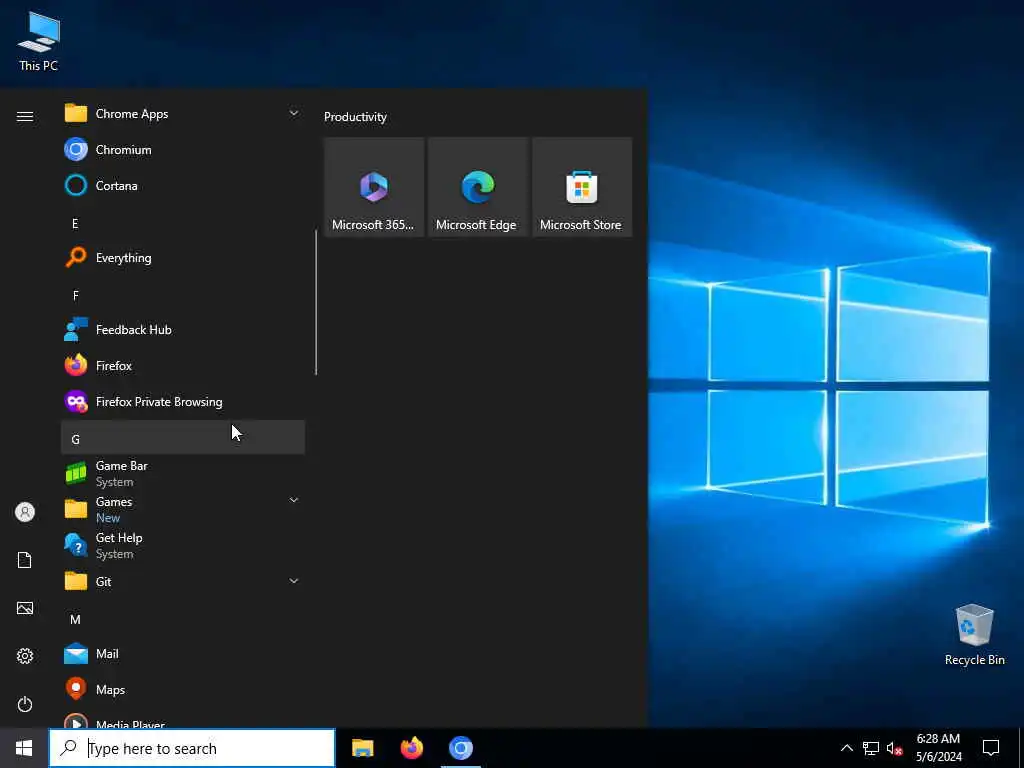Open the user account icon in Start sidebar
Image resolution: width=1024 pixels, height=768 pixels.
[25, 512]
